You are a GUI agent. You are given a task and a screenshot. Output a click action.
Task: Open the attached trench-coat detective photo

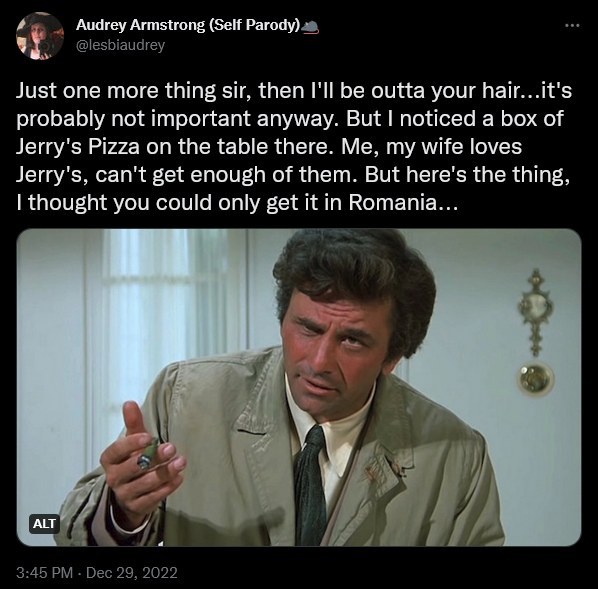pyautogui.click(x=299, y=387)
